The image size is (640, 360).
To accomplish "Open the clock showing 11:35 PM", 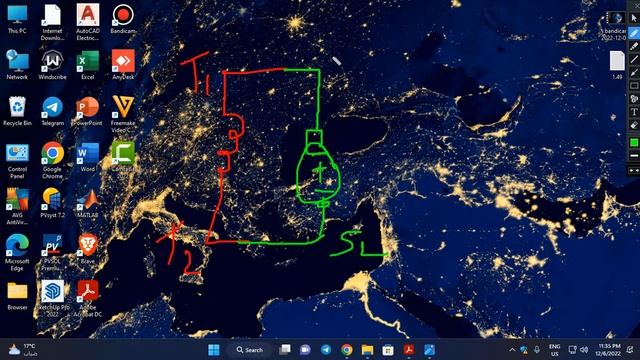I will pos(608,350).
